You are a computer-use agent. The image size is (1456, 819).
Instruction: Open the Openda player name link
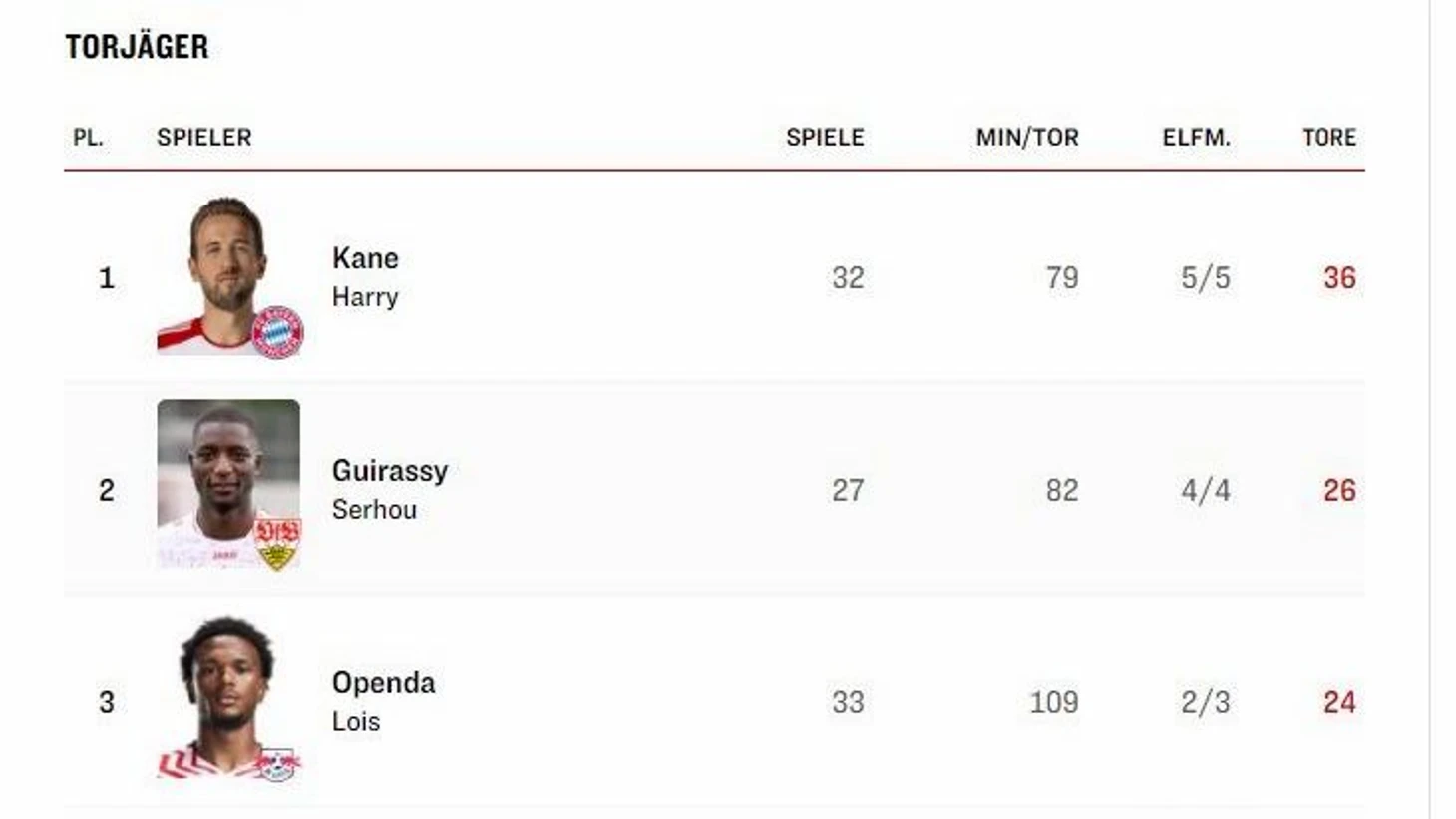(x=383, y=683)
